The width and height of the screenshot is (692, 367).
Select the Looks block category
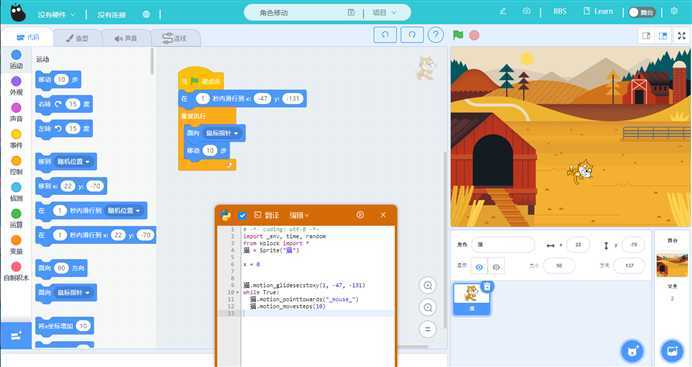pyautogui.click(x=16, y=86)
